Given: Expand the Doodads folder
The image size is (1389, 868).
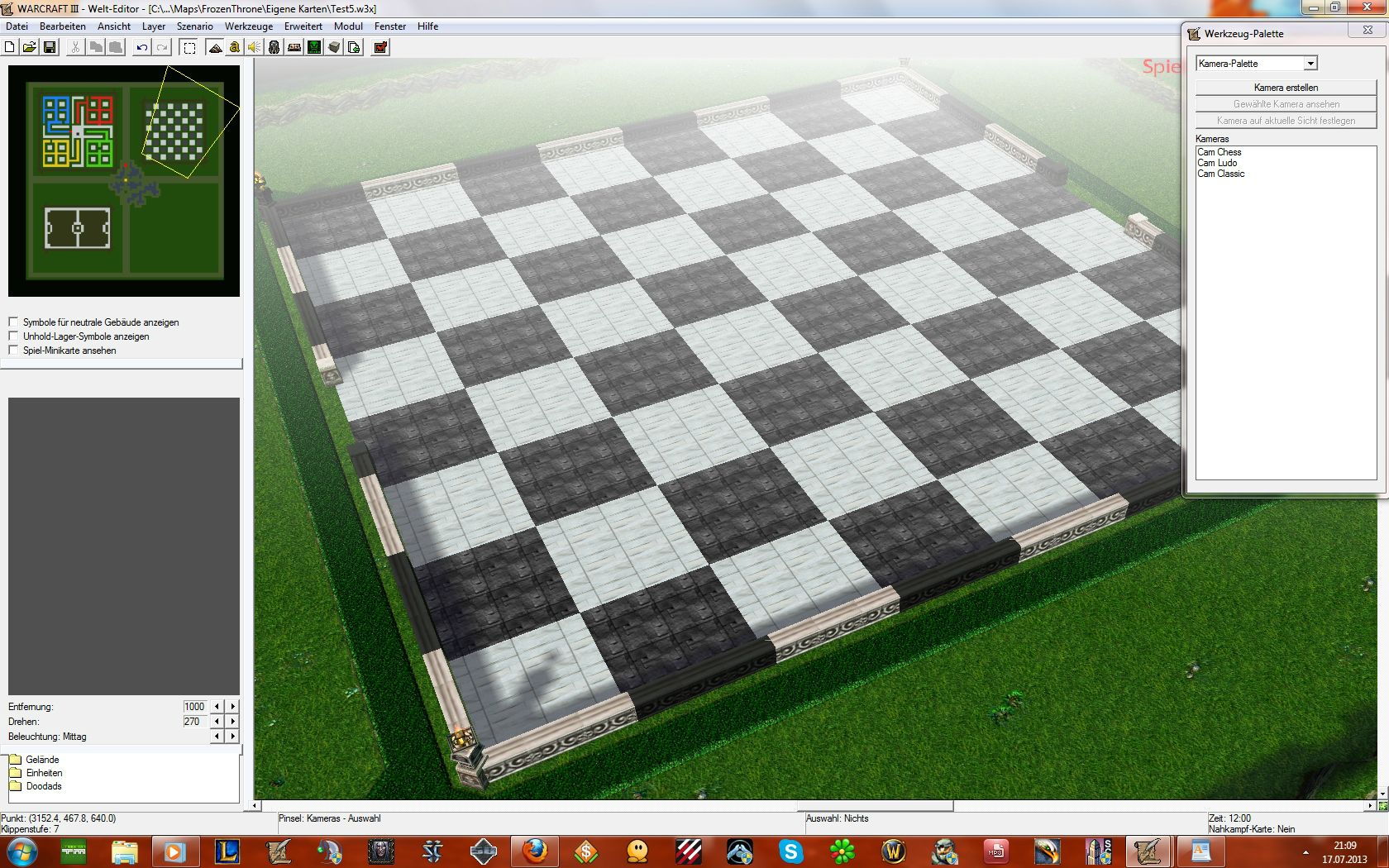Looking at the screenshot, I should tap(36, 786).
